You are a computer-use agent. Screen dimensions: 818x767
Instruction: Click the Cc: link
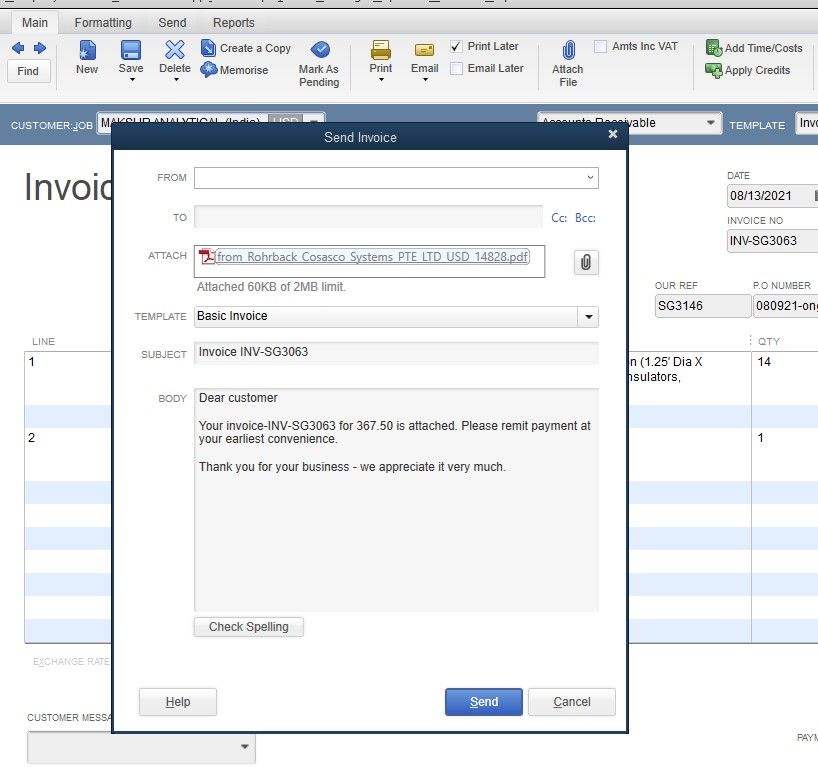[559, 218]
